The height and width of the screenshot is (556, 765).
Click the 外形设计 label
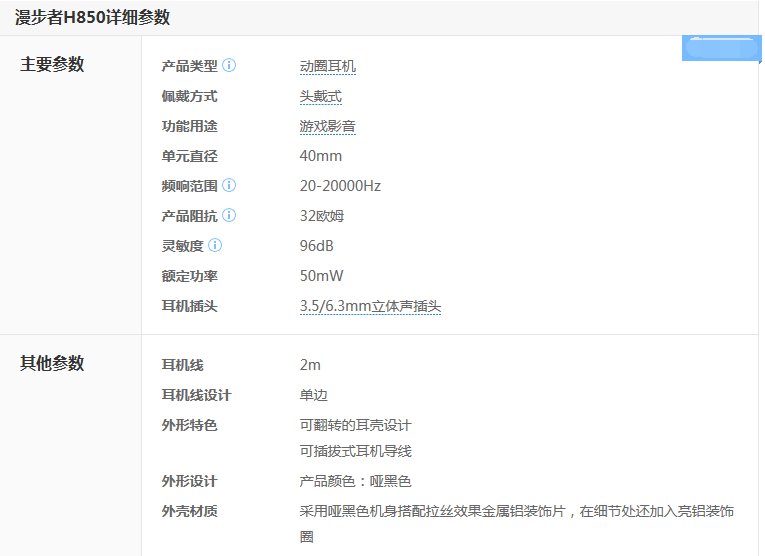tap(189, 481)
